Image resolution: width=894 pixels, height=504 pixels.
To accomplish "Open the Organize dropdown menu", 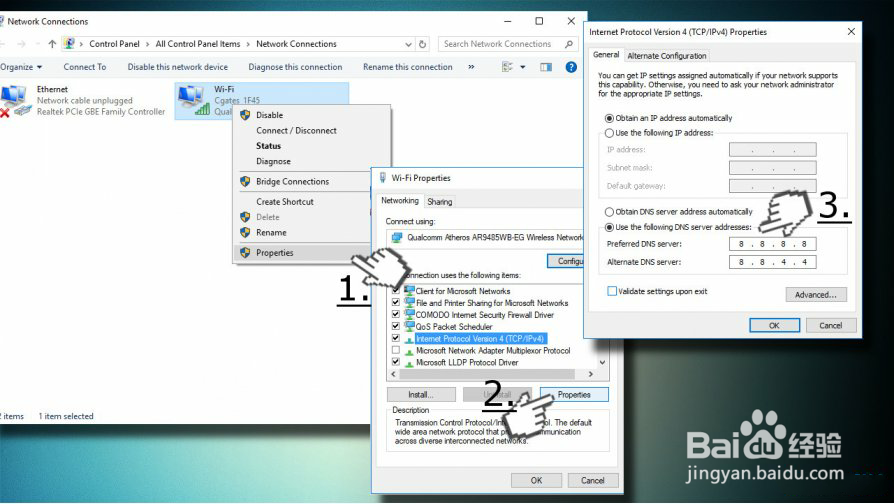I will 21,67.
